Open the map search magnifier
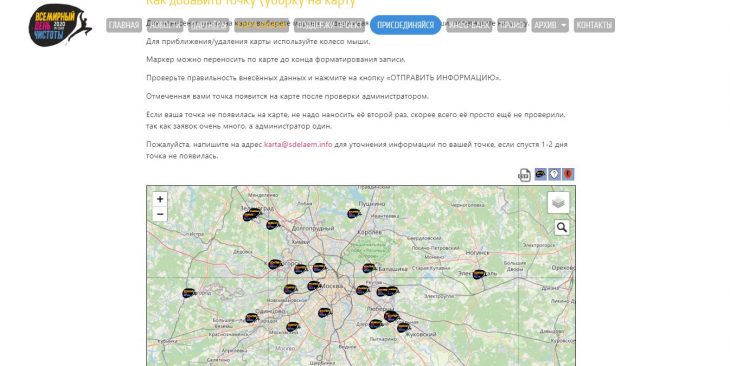Viewport: 730px width, 366px height. tap(562, 227)
